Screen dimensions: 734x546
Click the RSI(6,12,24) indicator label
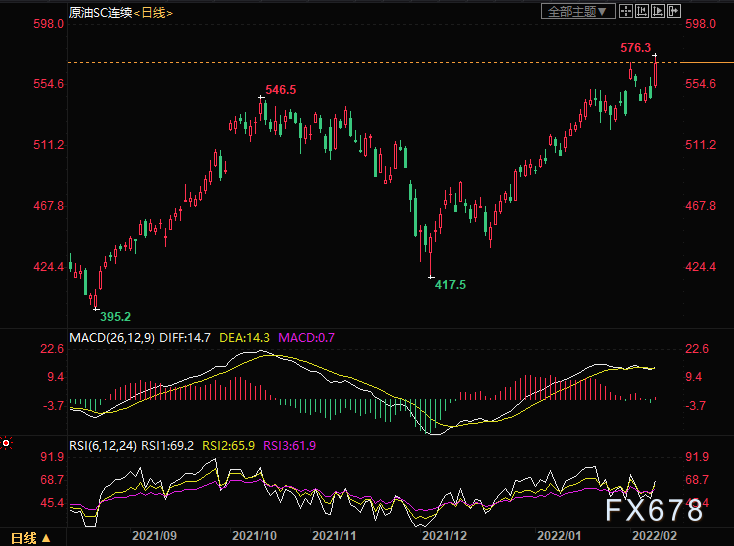click(103, 445)
